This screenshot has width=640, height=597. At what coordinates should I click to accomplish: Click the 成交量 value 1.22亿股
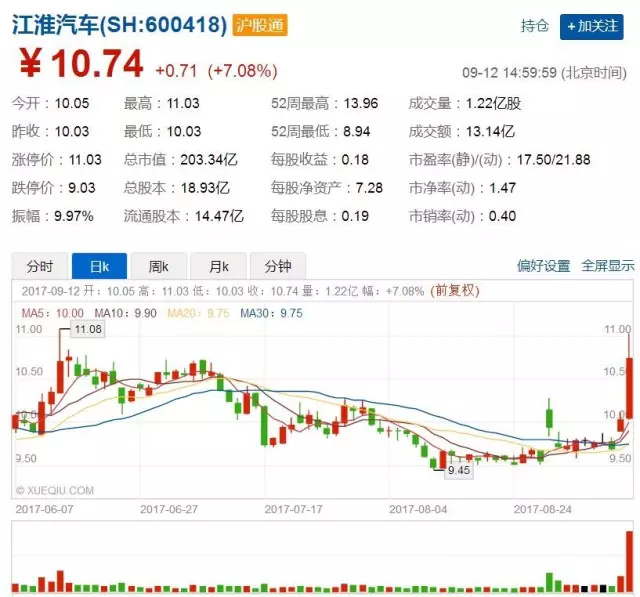[x=493, y=103]
